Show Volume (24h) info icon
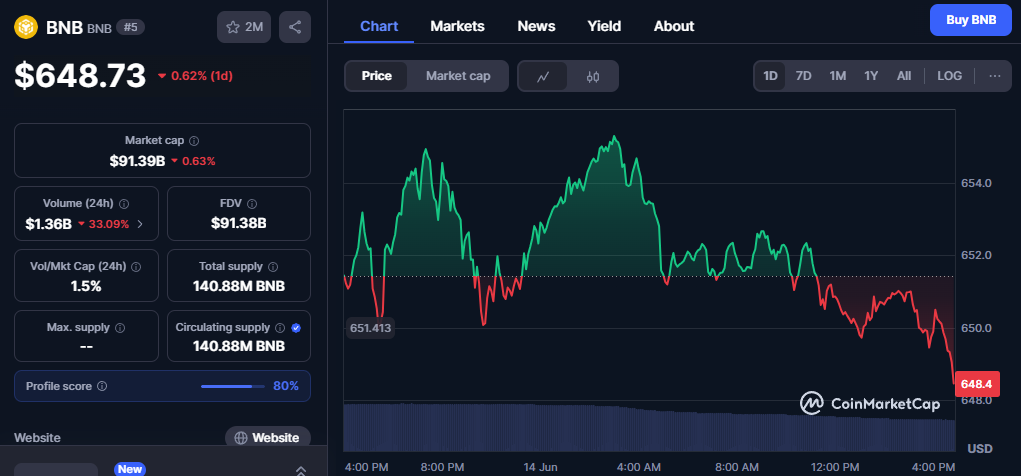The width and height of the screenshot is (1021, 476). (124, 204)
